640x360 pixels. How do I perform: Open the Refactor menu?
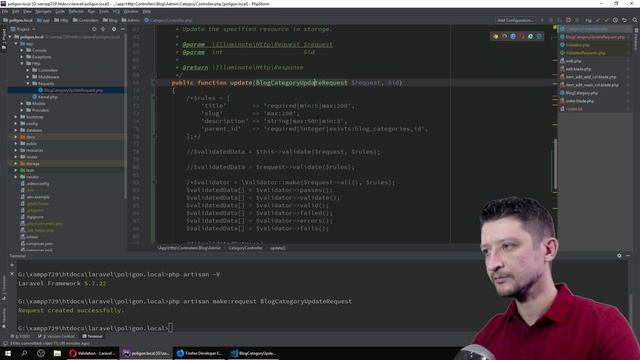click(76, 12)
